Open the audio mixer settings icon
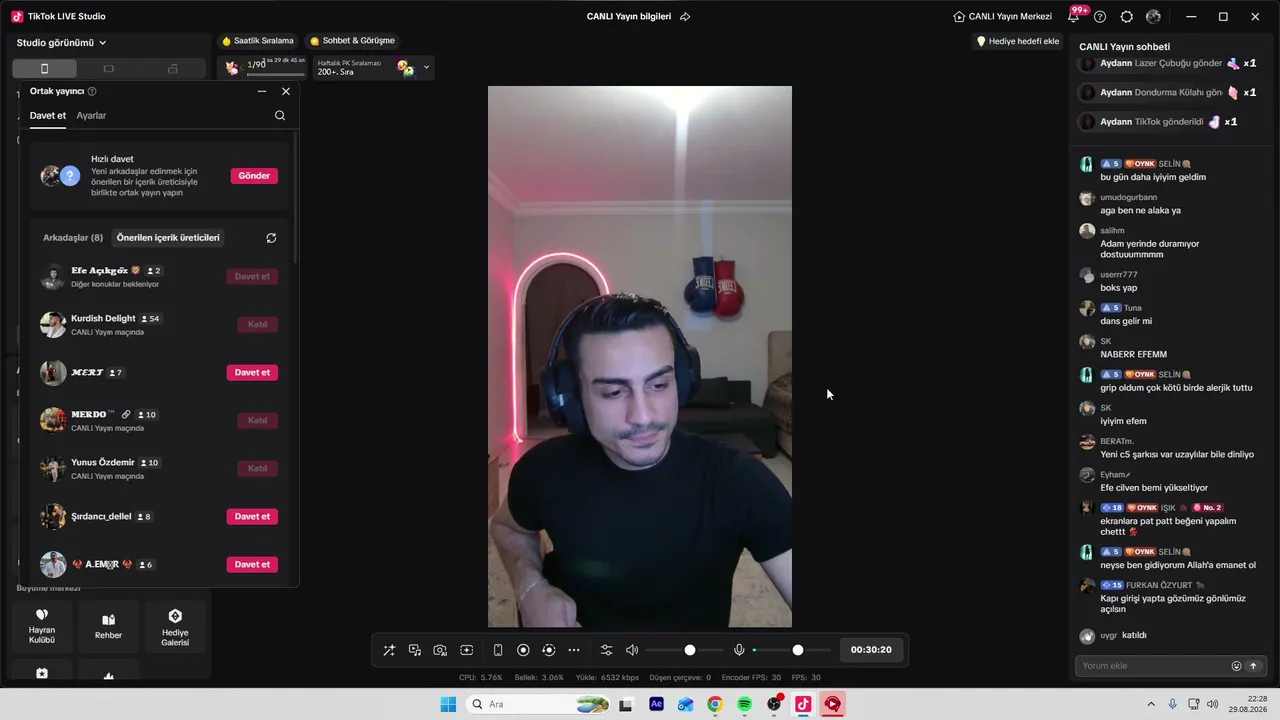The image size is (1280, 720). (606, 650)
